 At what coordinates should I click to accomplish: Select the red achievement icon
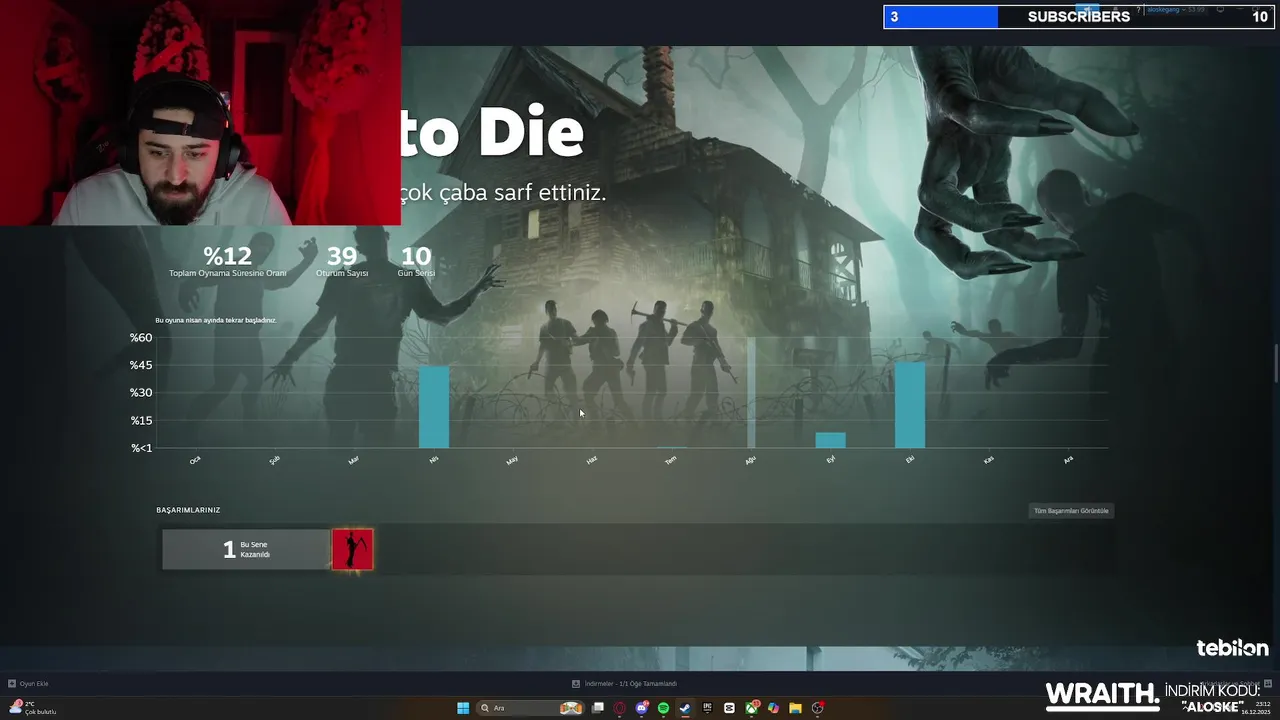[x=352, y=550]
